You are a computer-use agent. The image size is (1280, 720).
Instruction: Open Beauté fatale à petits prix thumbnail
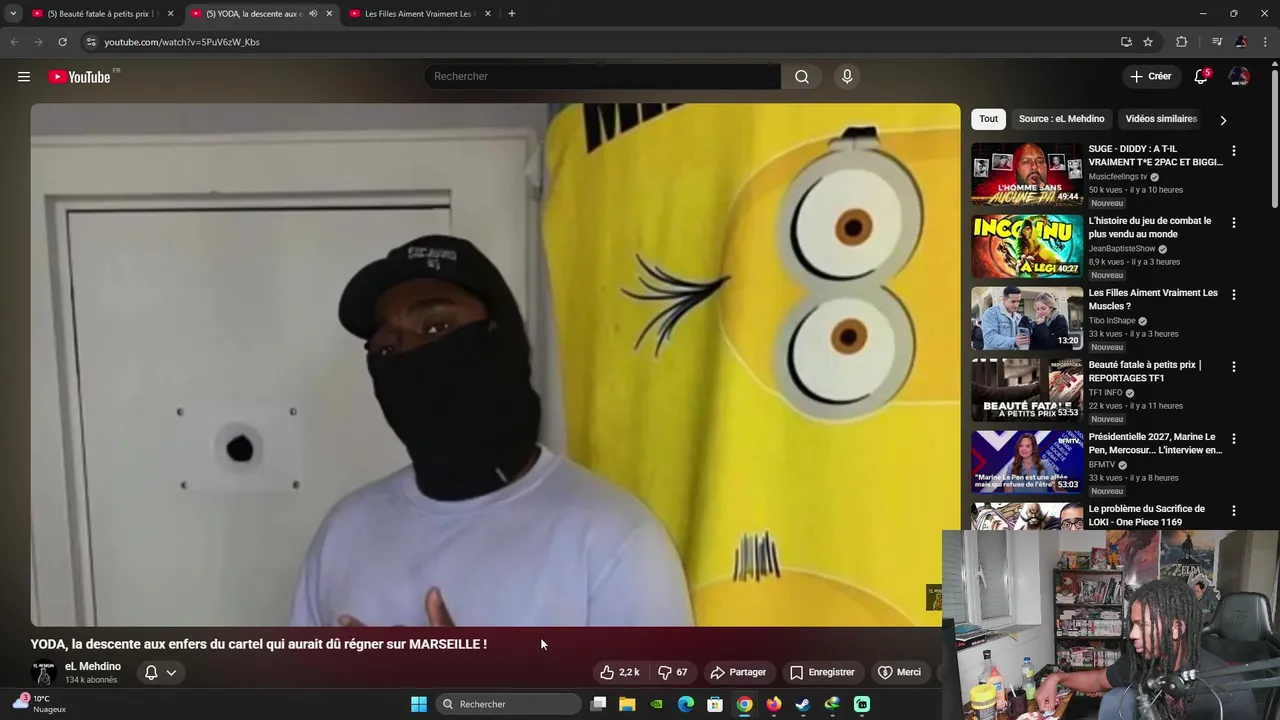coord(1027,391)
